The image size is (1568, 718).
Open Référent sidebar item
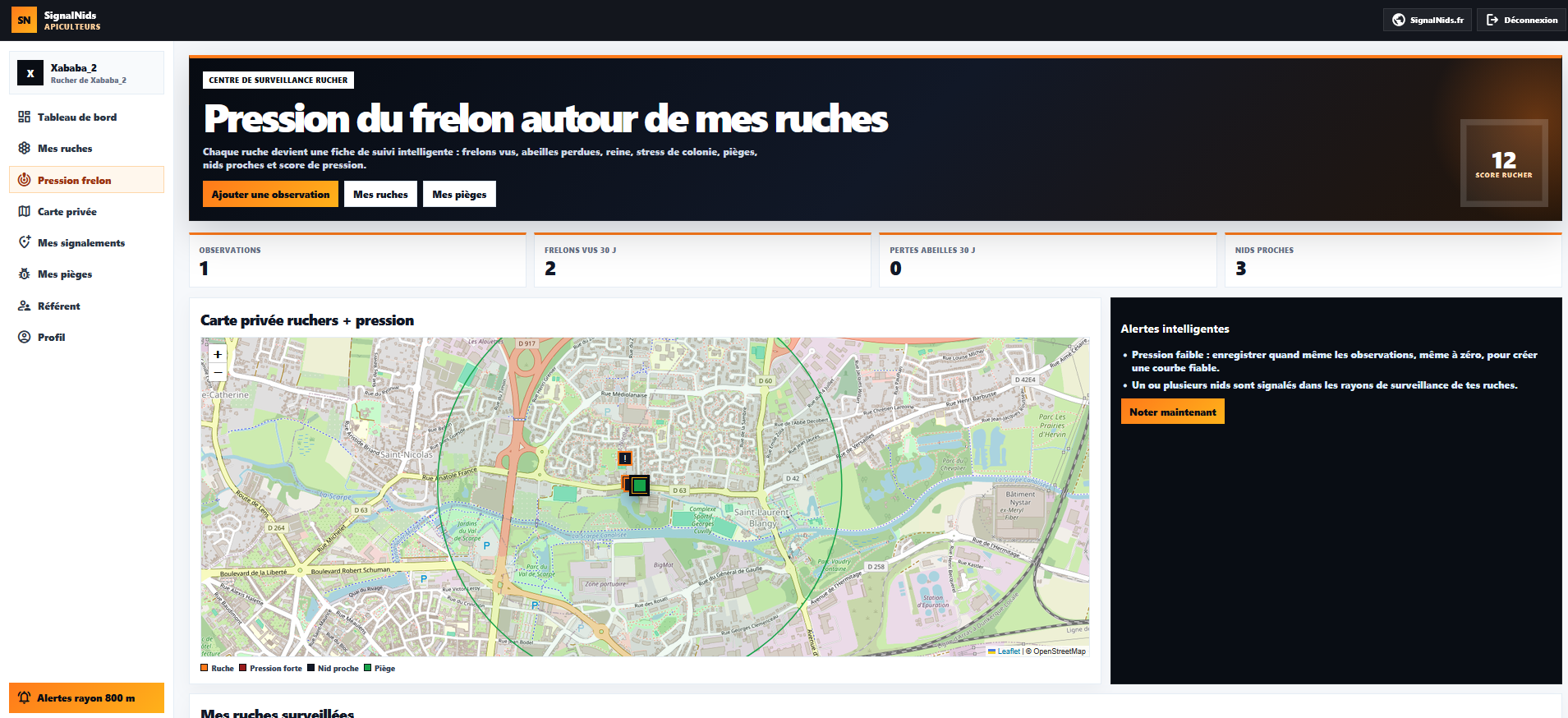86,306
